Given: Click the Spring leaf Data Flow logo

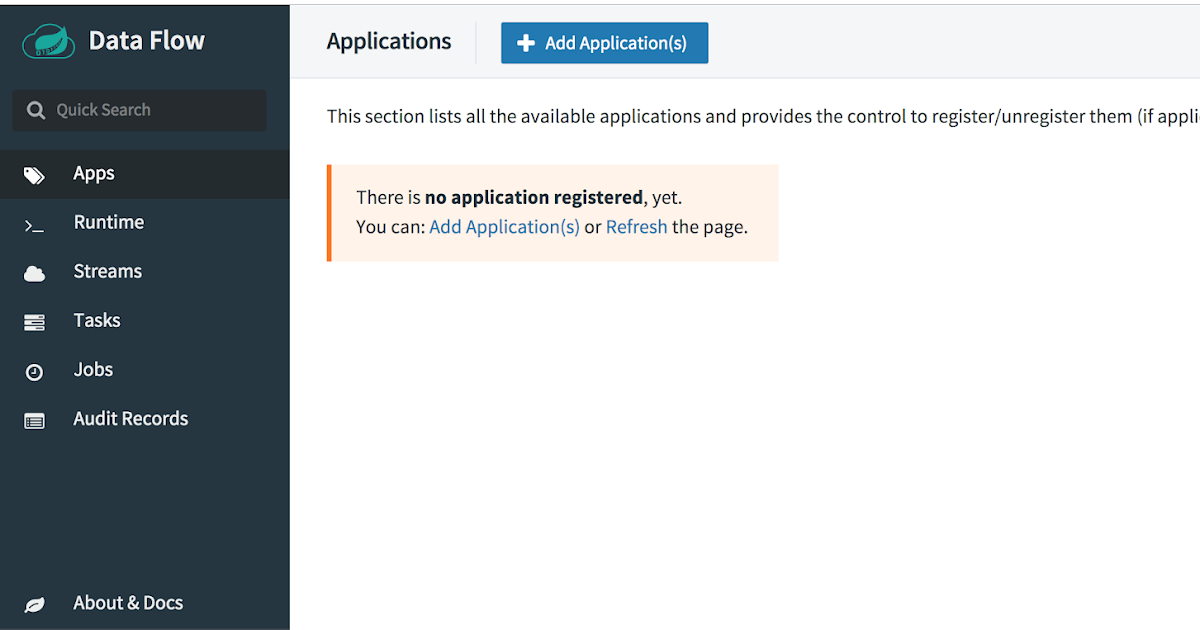Looking at the screenshot, I should 47,40.
